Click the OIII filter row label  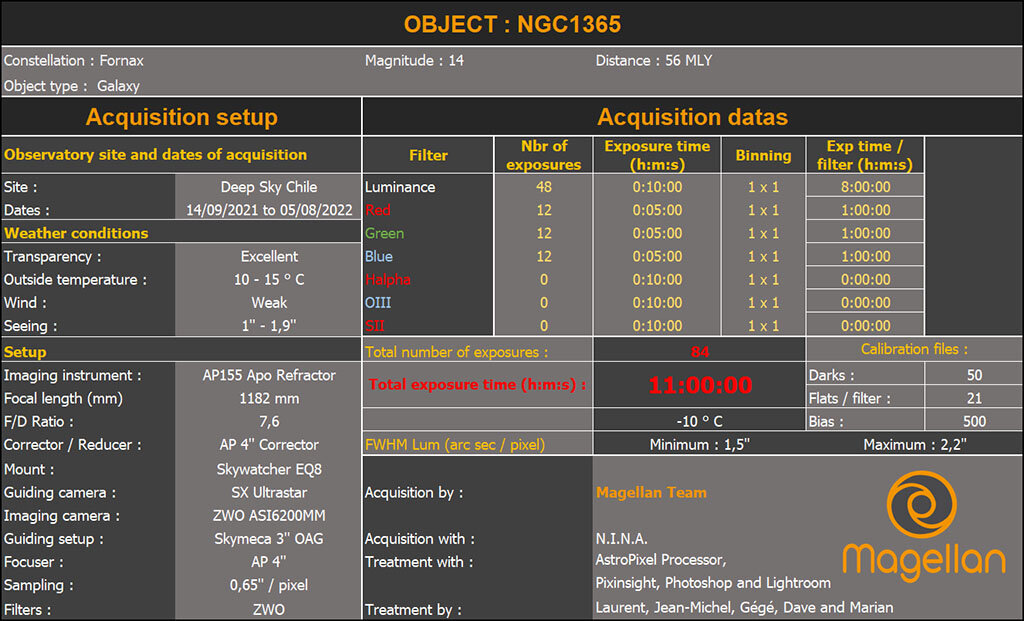tap(377, 302)
